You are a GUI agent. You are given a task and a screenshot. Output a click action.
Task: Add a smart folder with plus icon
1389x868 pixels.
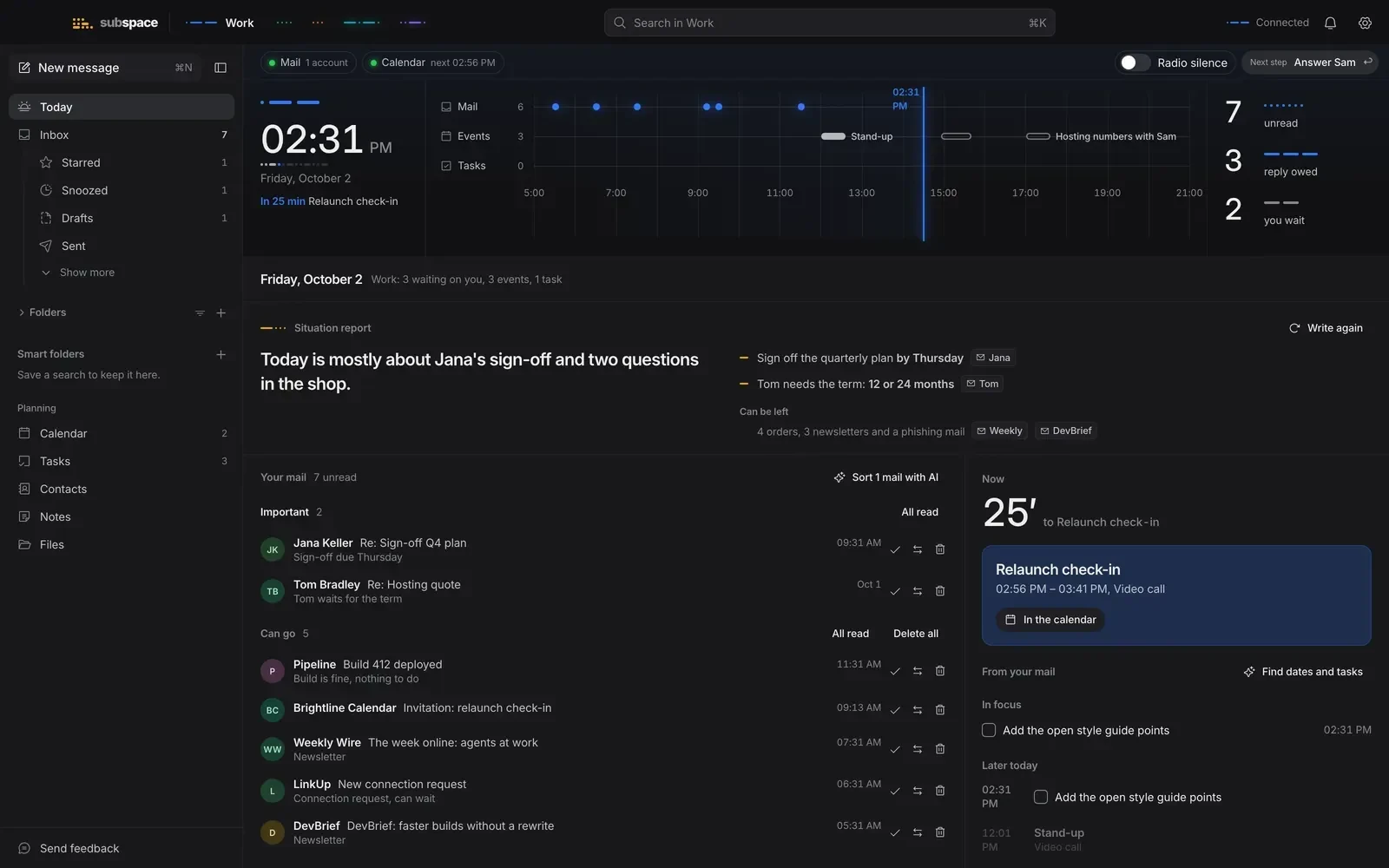[221, 354]
